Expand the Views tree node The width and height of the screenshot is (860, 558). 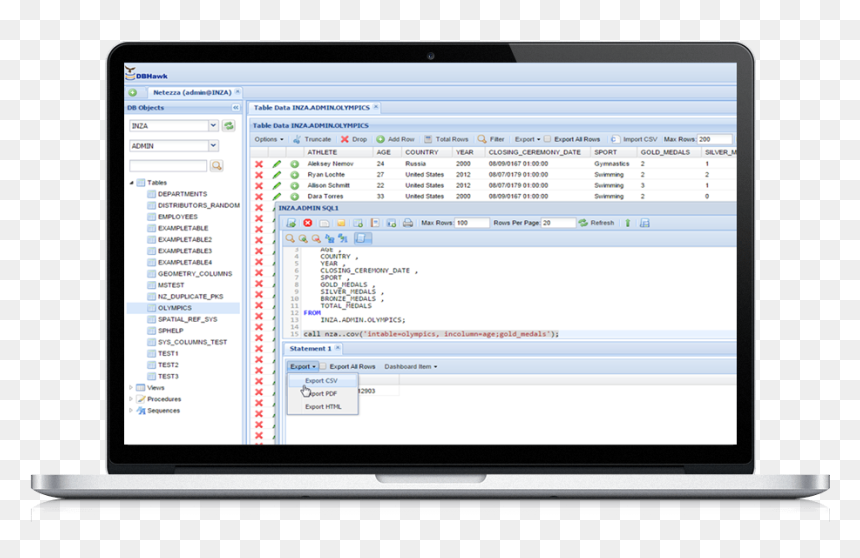point(131,387)
